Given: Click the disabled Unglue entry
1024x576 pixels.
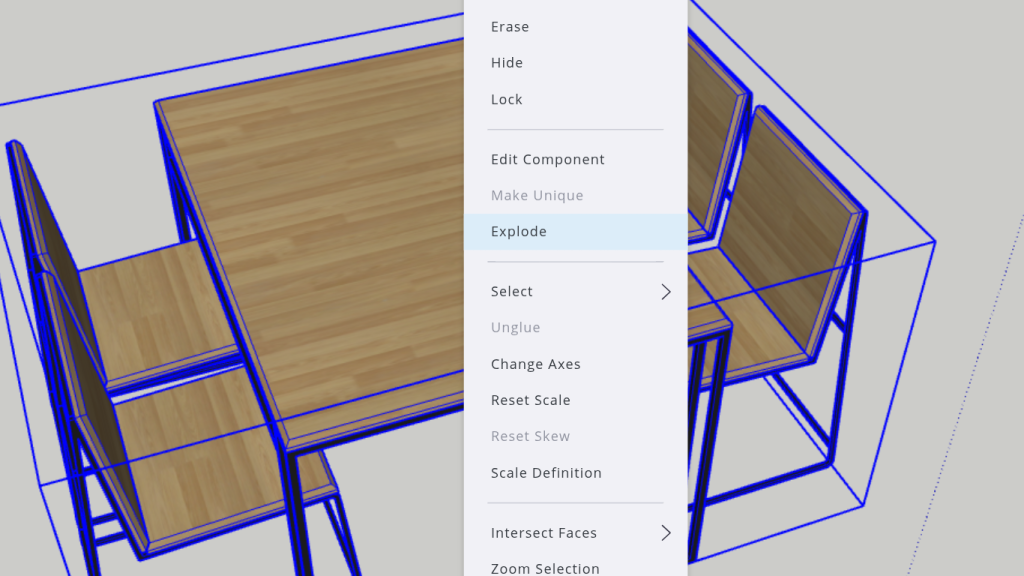Looking at the screenshot, I should tap(516, 328).
